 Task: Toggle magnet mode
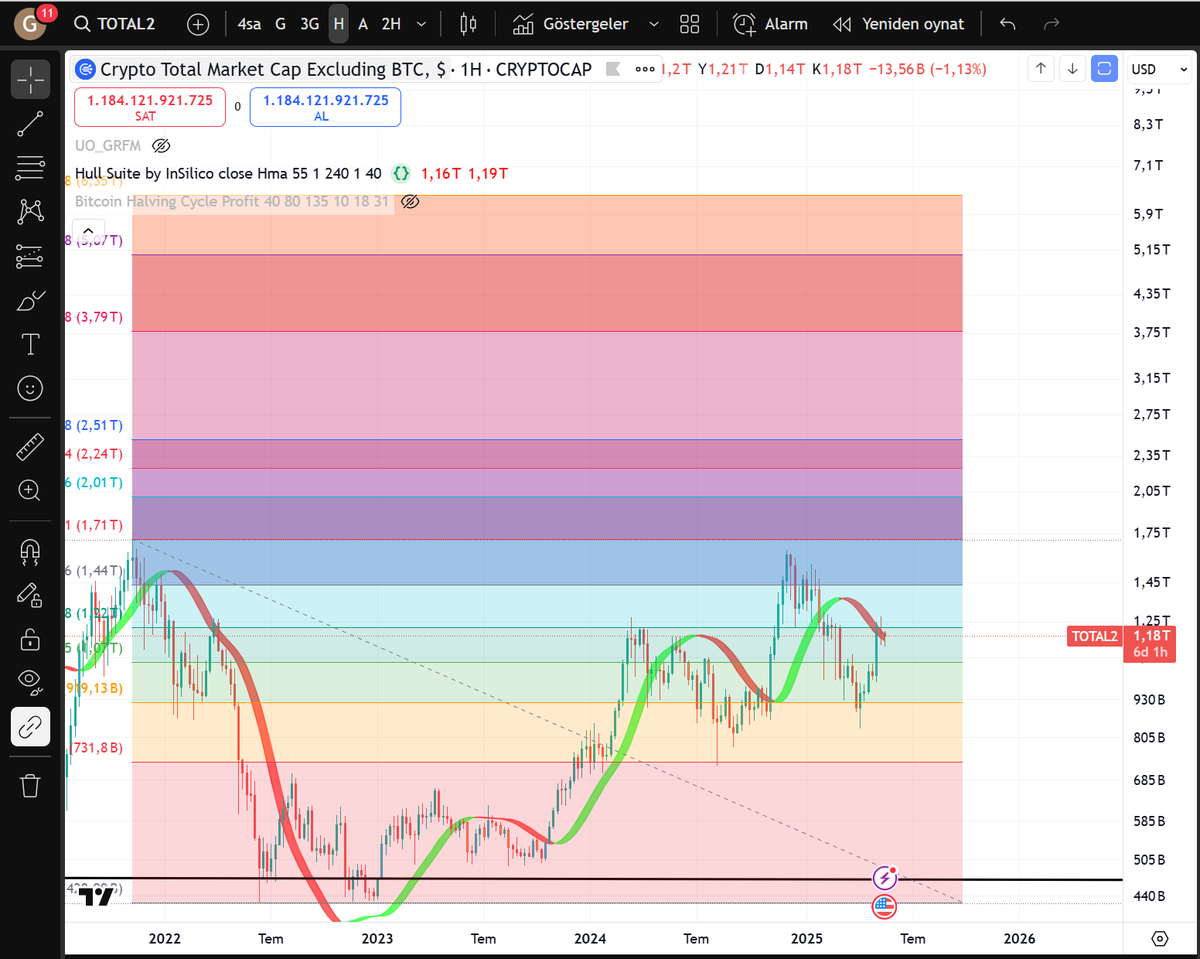pos(30,550)
